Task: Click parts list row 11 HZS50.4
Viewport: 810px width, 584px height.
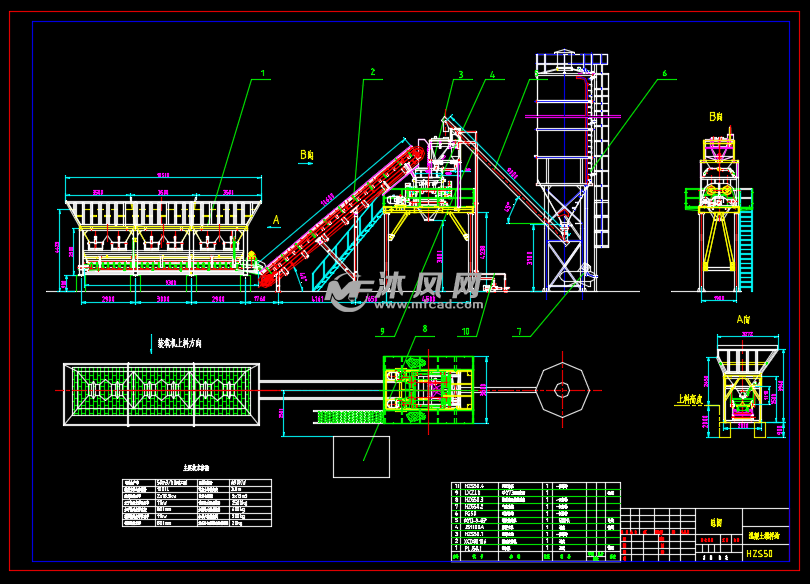Action: [536, 486]
